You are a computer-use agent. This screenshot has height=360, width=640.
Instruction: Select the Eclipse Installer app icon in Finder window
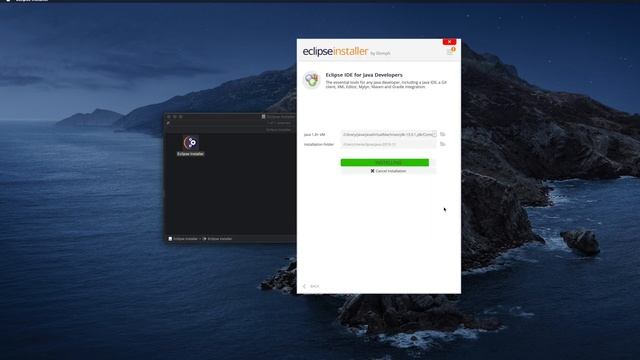coord(191,142)
